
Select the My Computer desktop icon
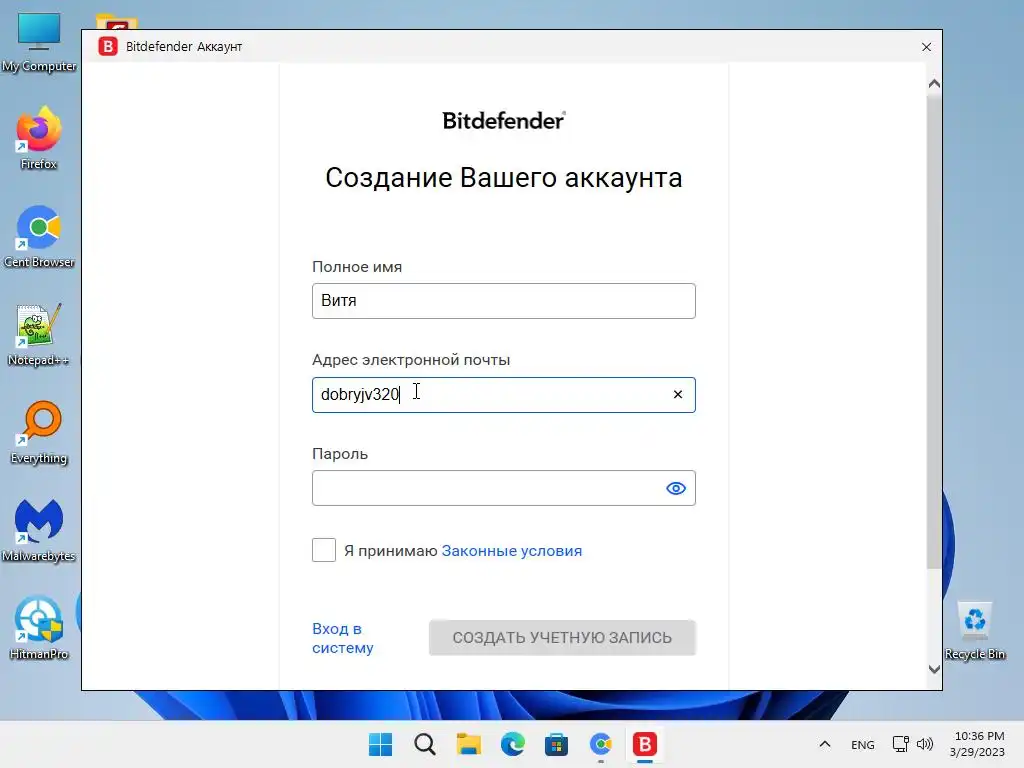pos(39,42)
